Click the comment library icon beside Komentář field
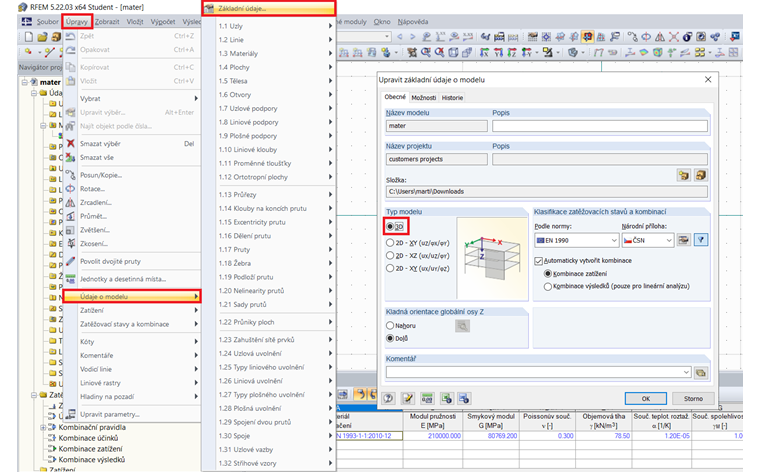The image size is (760, 472). pos(700,372)
